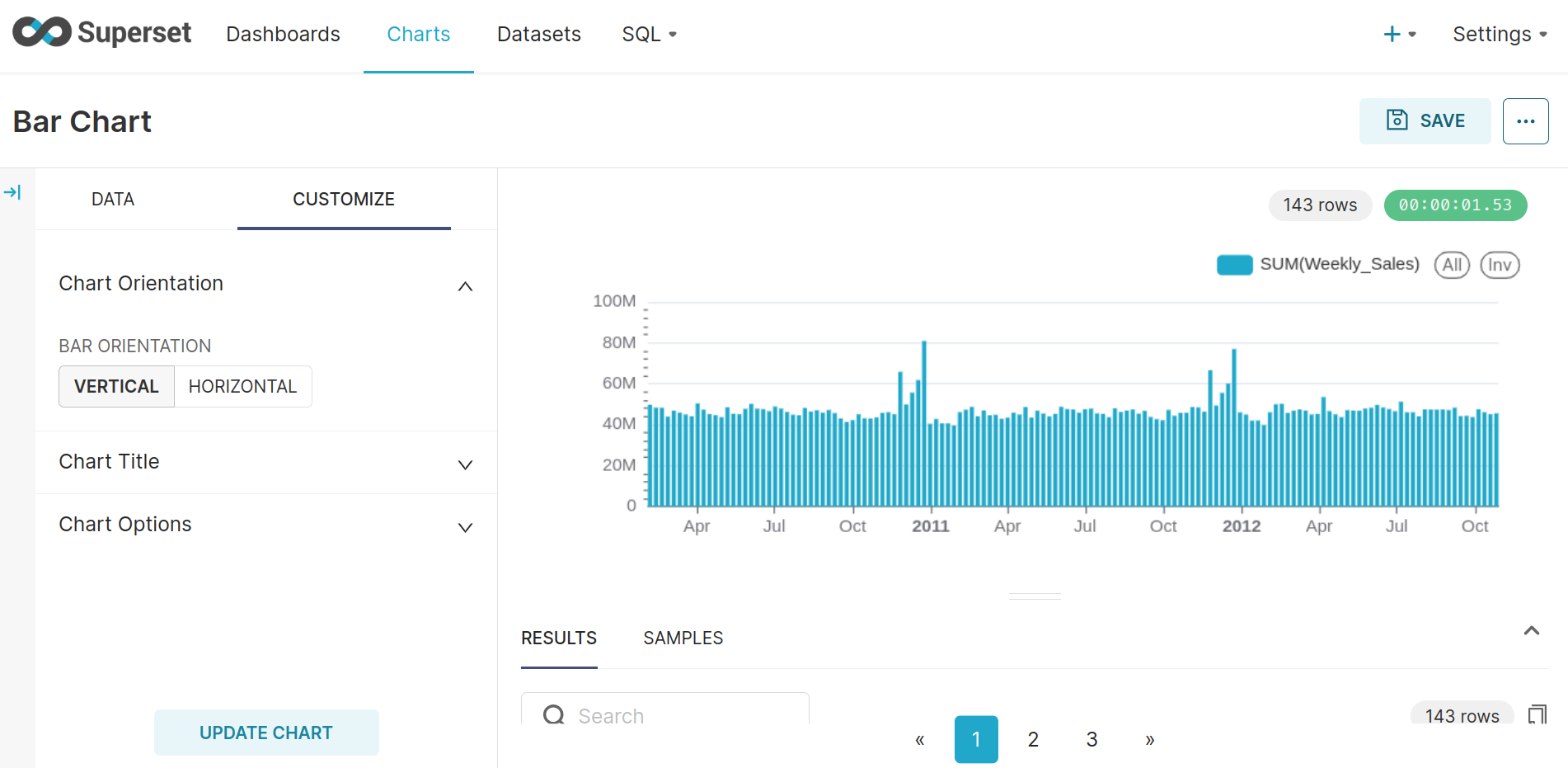Click the legend All selector
Image resolution: width=1568 pixels, height=768 pixels.
1452,265
